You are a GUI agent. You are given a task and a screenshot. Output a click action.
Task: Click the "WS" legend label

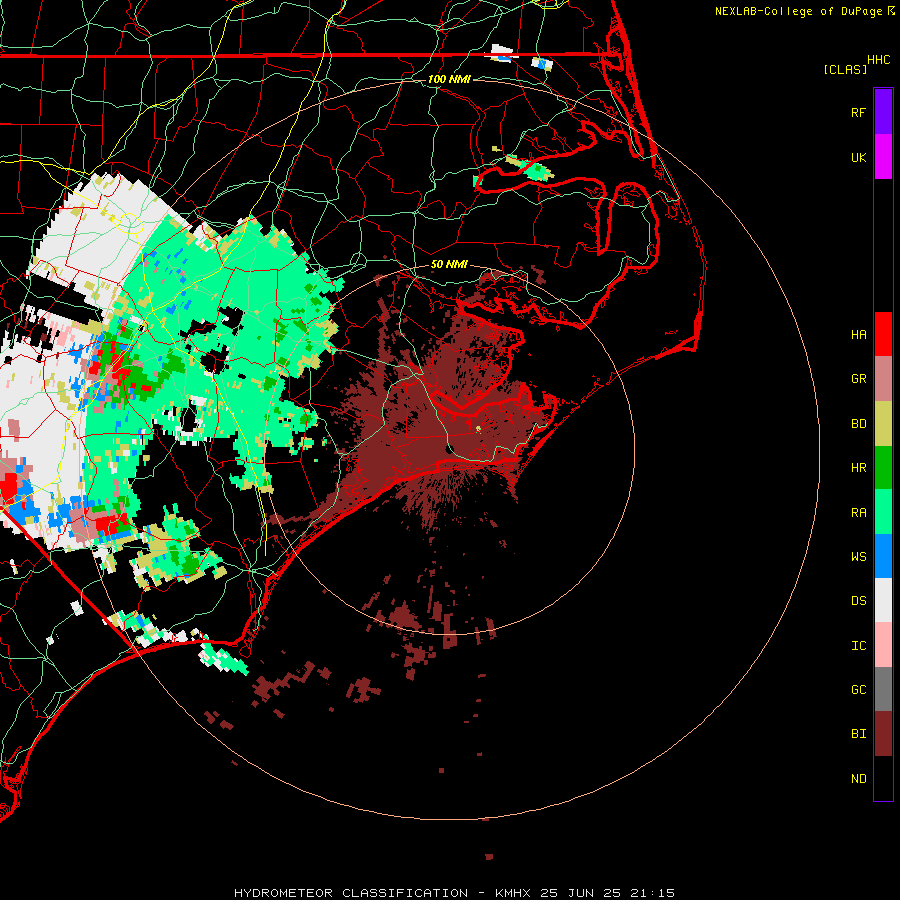click(858, 557)
